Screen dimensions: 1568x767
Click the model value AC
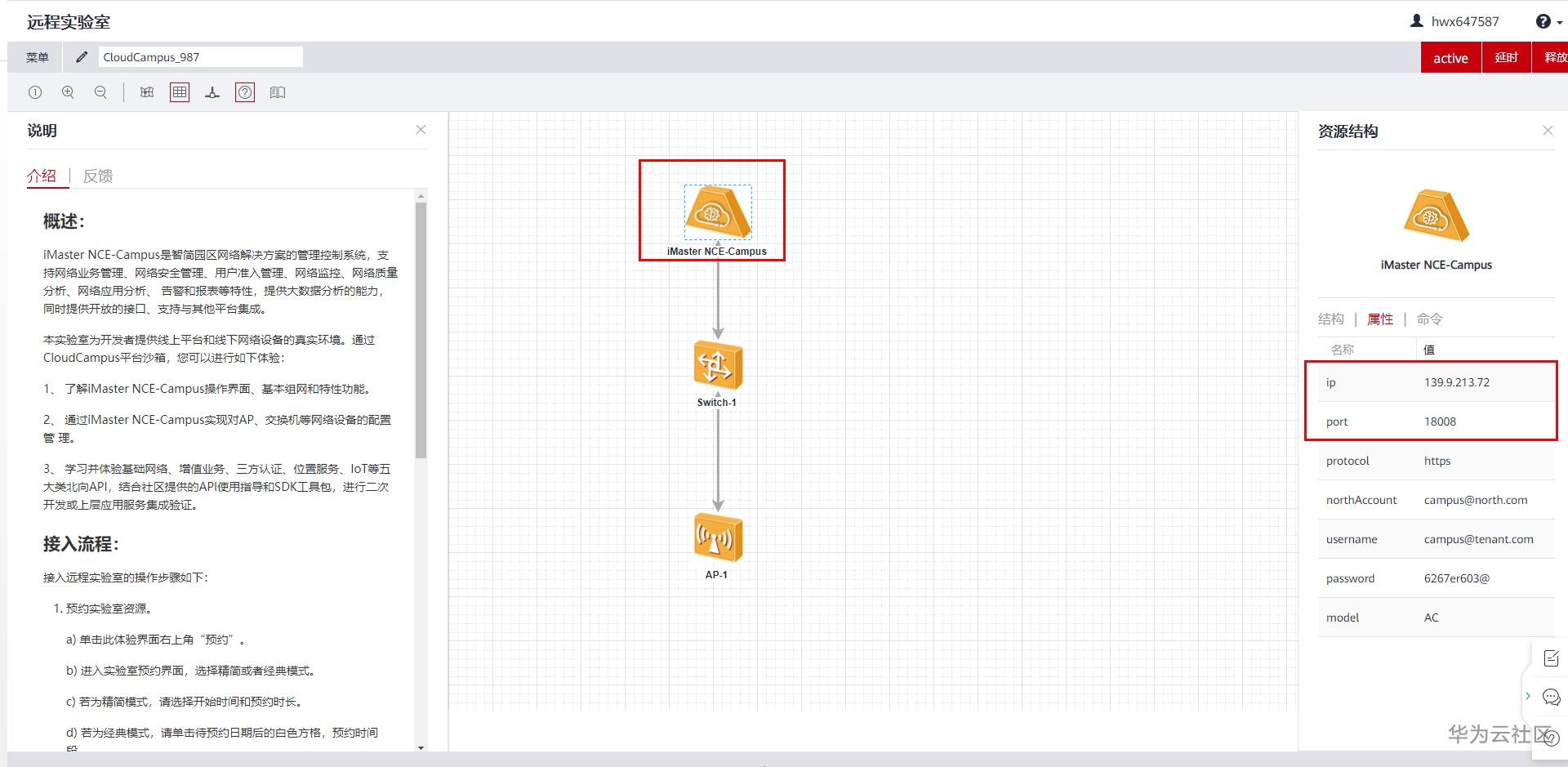pyautogui.click(x=1432, y=618)
